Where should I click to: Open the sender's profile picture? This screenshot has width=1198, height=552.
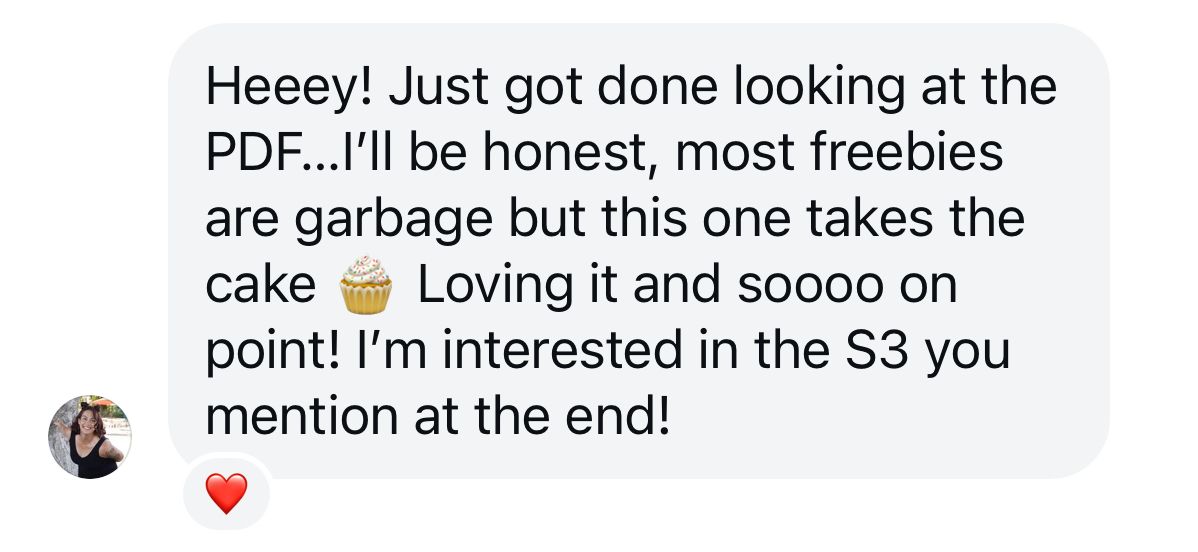90,437
